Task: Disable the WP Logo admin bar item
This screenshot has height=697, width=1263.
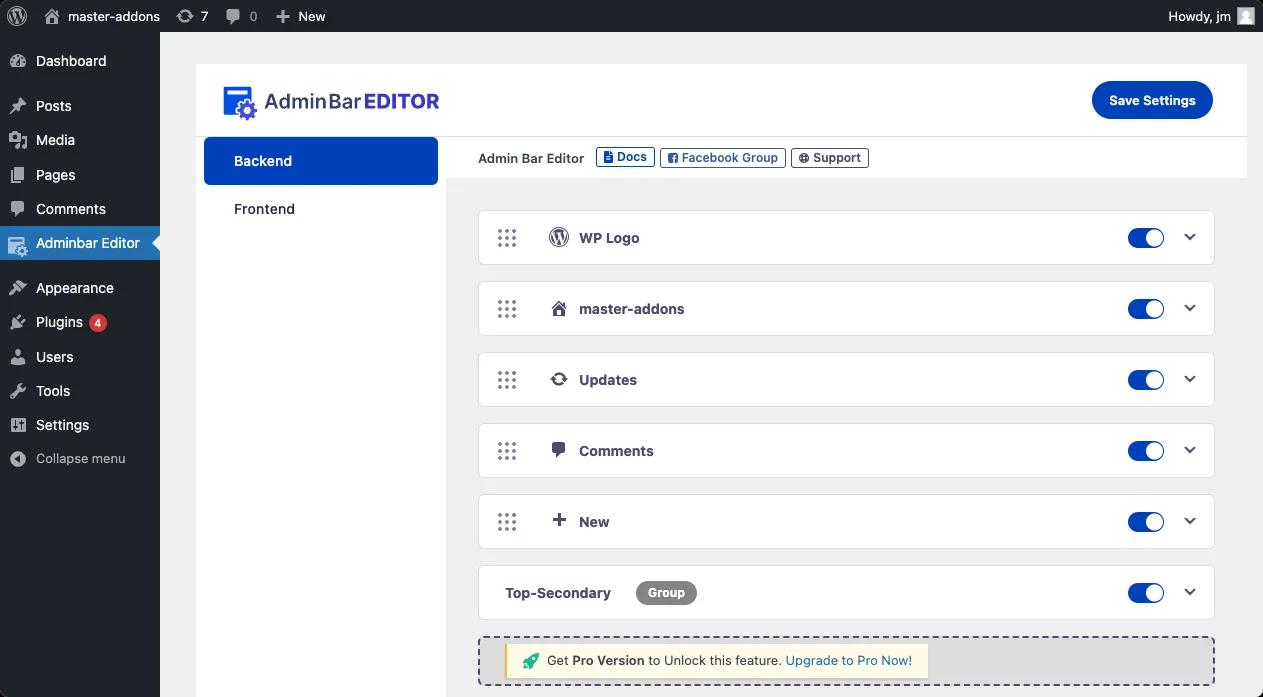Action: pyautogui.click(x=1146, y=237)
